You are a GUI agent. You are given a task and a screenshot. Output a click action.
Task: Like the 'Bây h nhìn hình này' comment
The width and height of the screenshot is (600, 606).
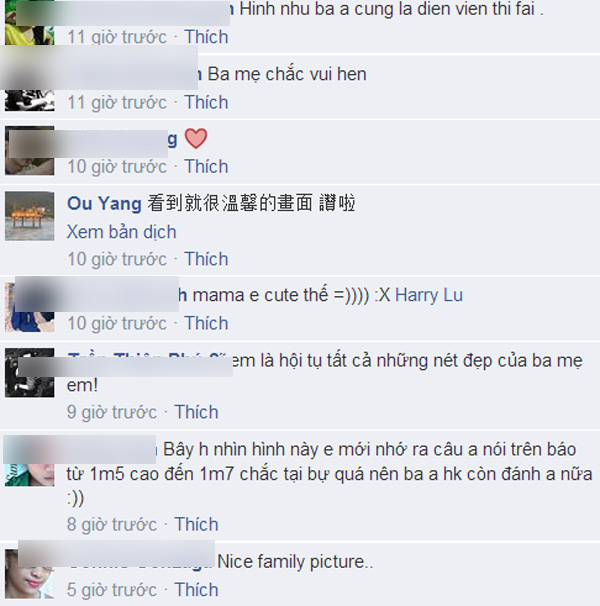click(196, 524)
